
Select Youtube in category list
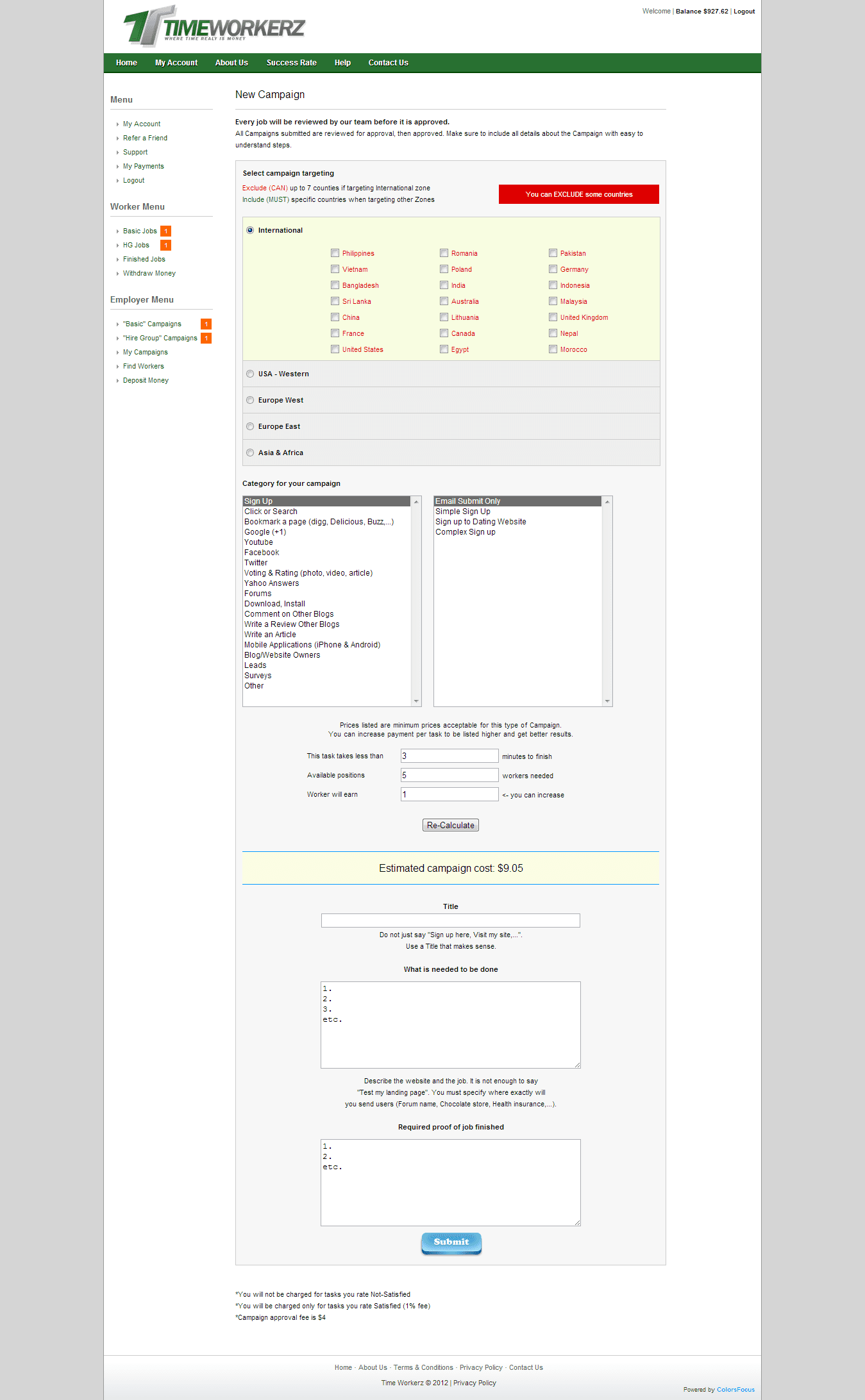click(x=326, y=542)
